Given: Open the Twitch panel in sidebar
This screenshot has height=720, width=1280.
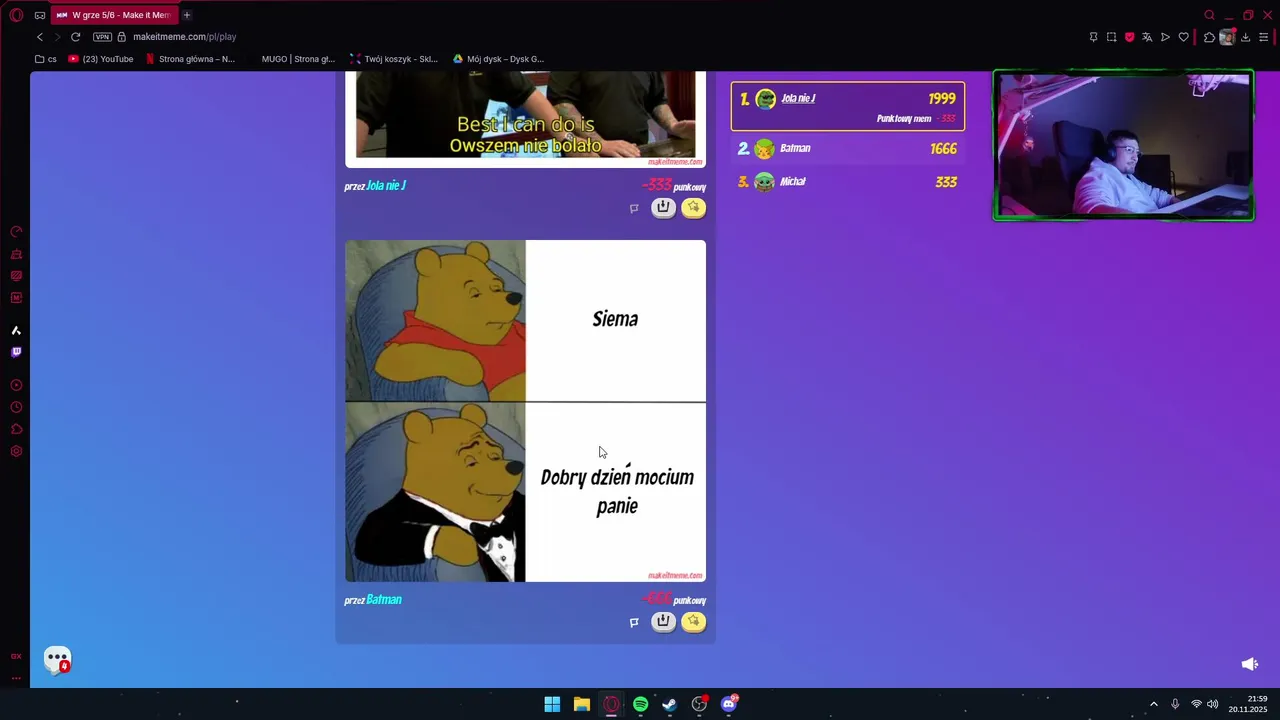Looking at the screenshot, I should click(x=16, y=352).
